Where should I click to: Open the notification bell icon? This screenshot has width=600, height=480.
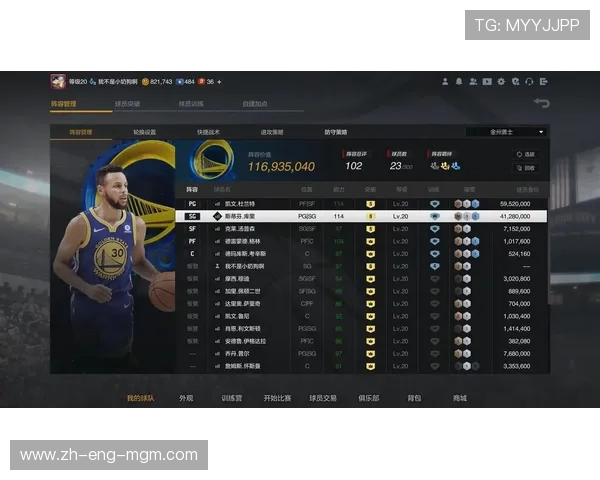[x=459, y=82]
